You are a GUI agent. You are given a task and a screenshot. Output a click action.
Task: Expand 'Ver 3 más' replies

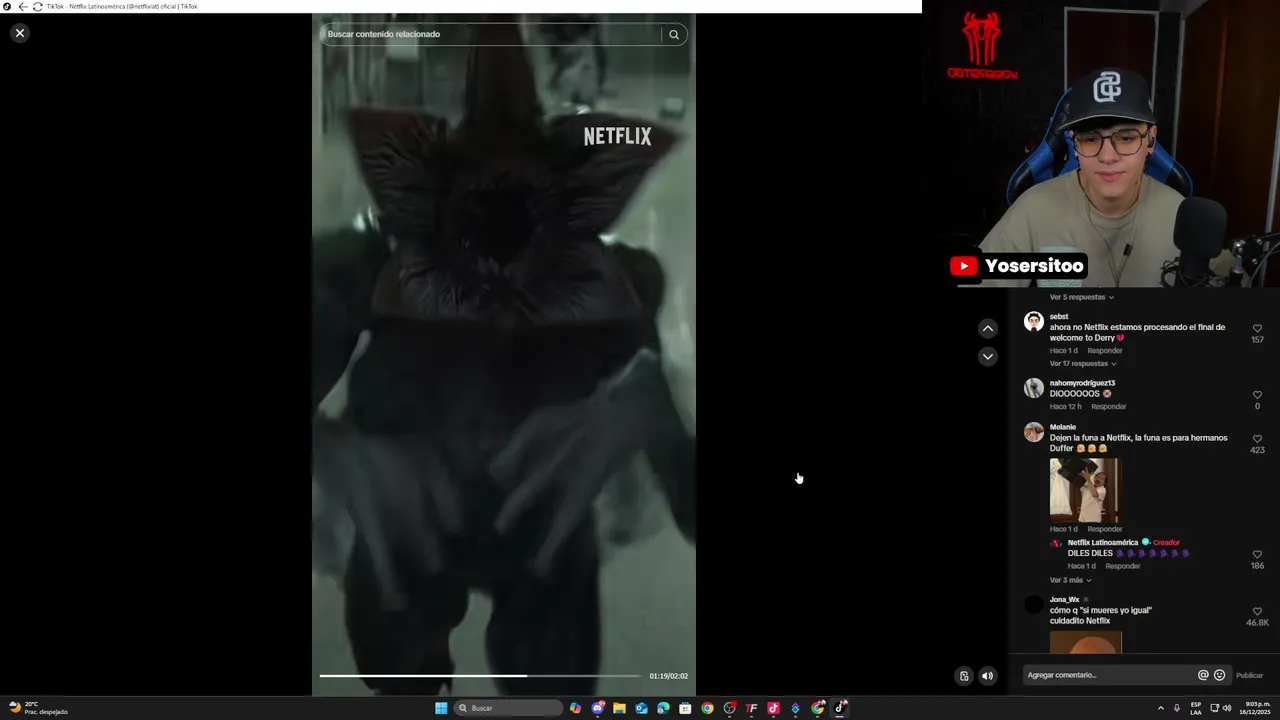(x=1070, y=580)
